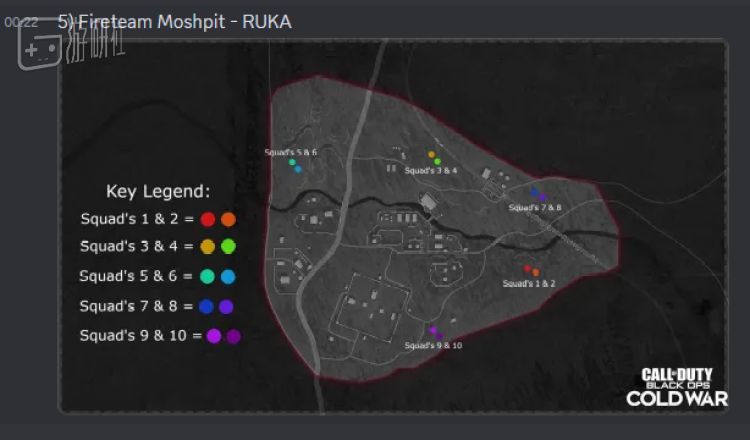Select the violet Squad 8 swatch in legend
Image resolution: width=750 pixels, height=440 pixels.
(x=226, y=307)
